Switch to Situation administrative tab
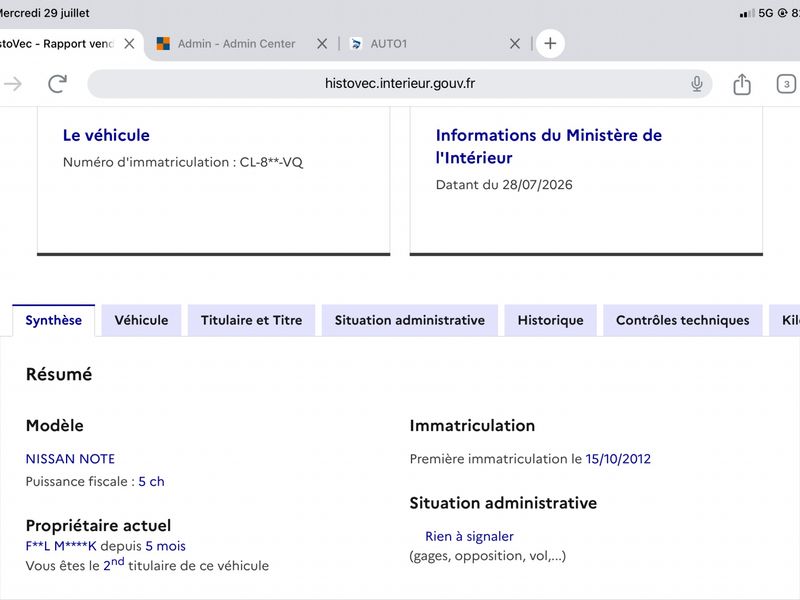 [410, 320]
